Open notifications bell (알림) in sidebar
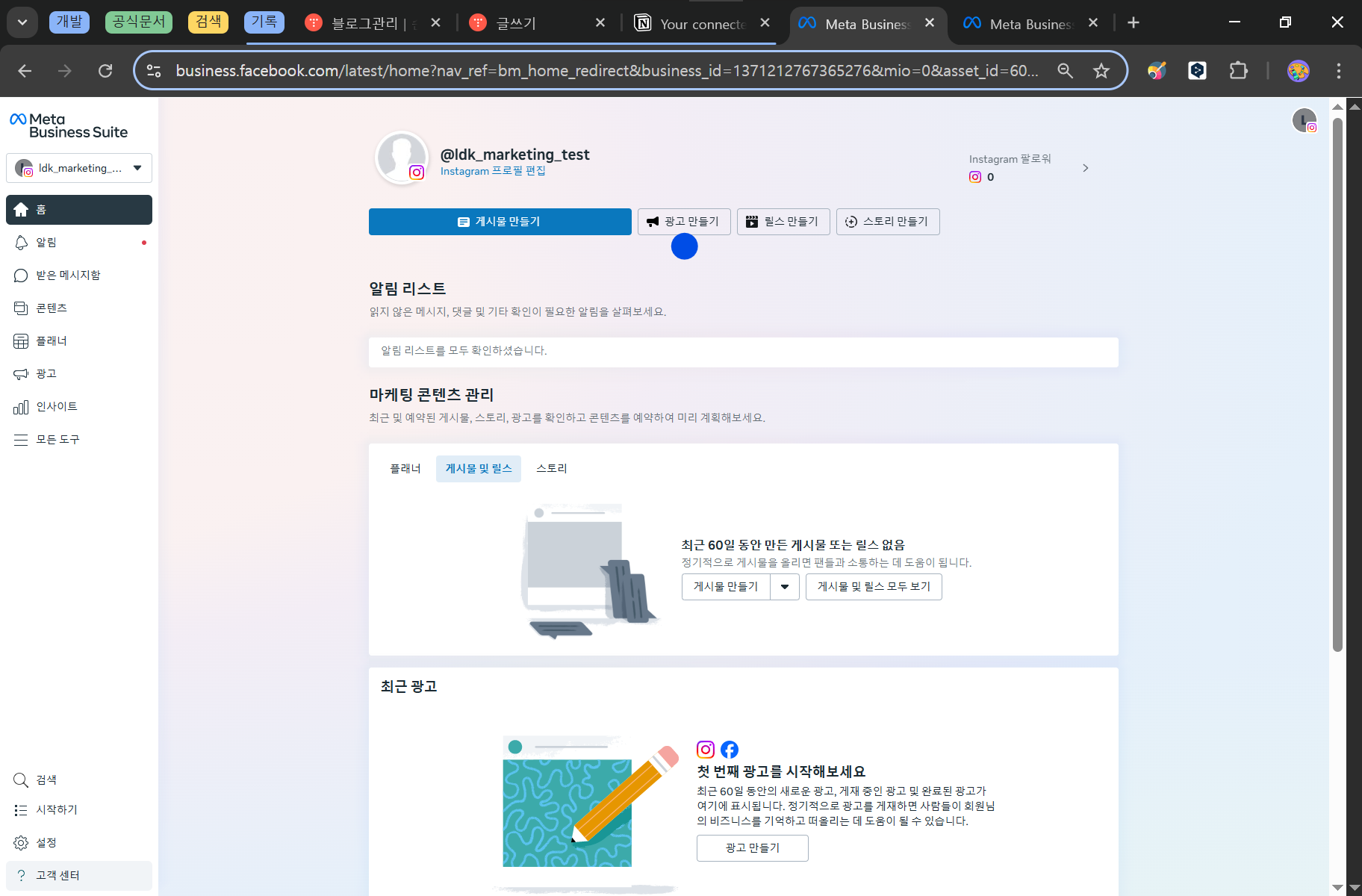Image resolution: width=1362 pixels, height=896 pixels. [78, 243]
